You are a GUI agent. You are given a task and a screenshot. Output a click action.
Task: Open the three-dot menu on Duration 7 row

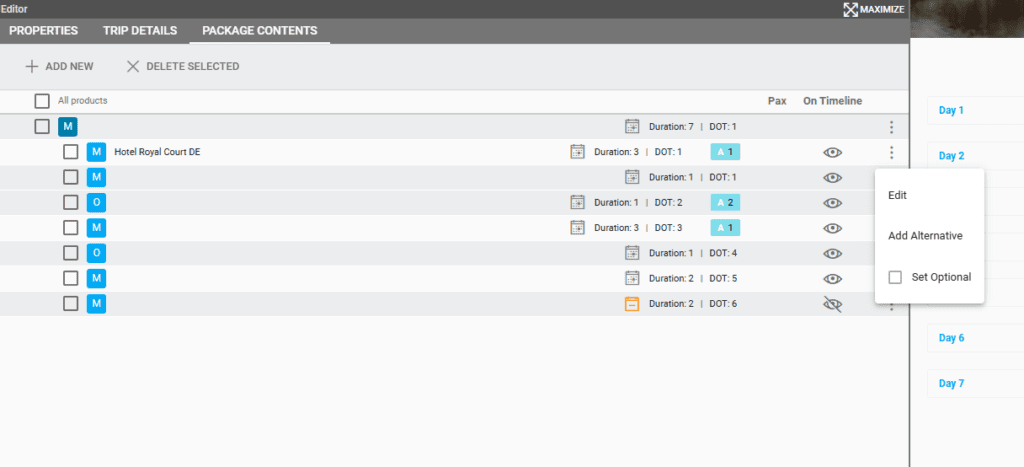coord(891,127)
